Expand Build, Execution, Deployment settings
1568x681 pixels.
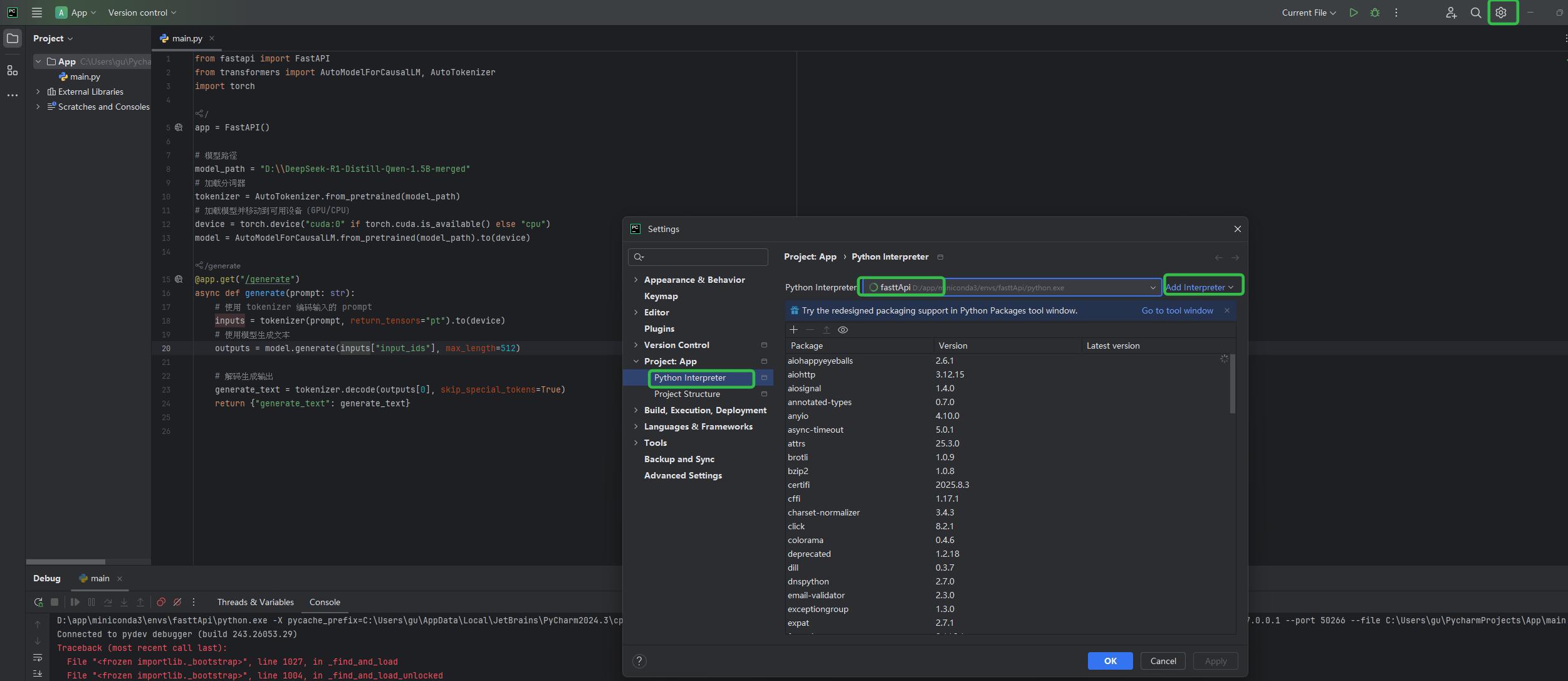coord(636,410)
